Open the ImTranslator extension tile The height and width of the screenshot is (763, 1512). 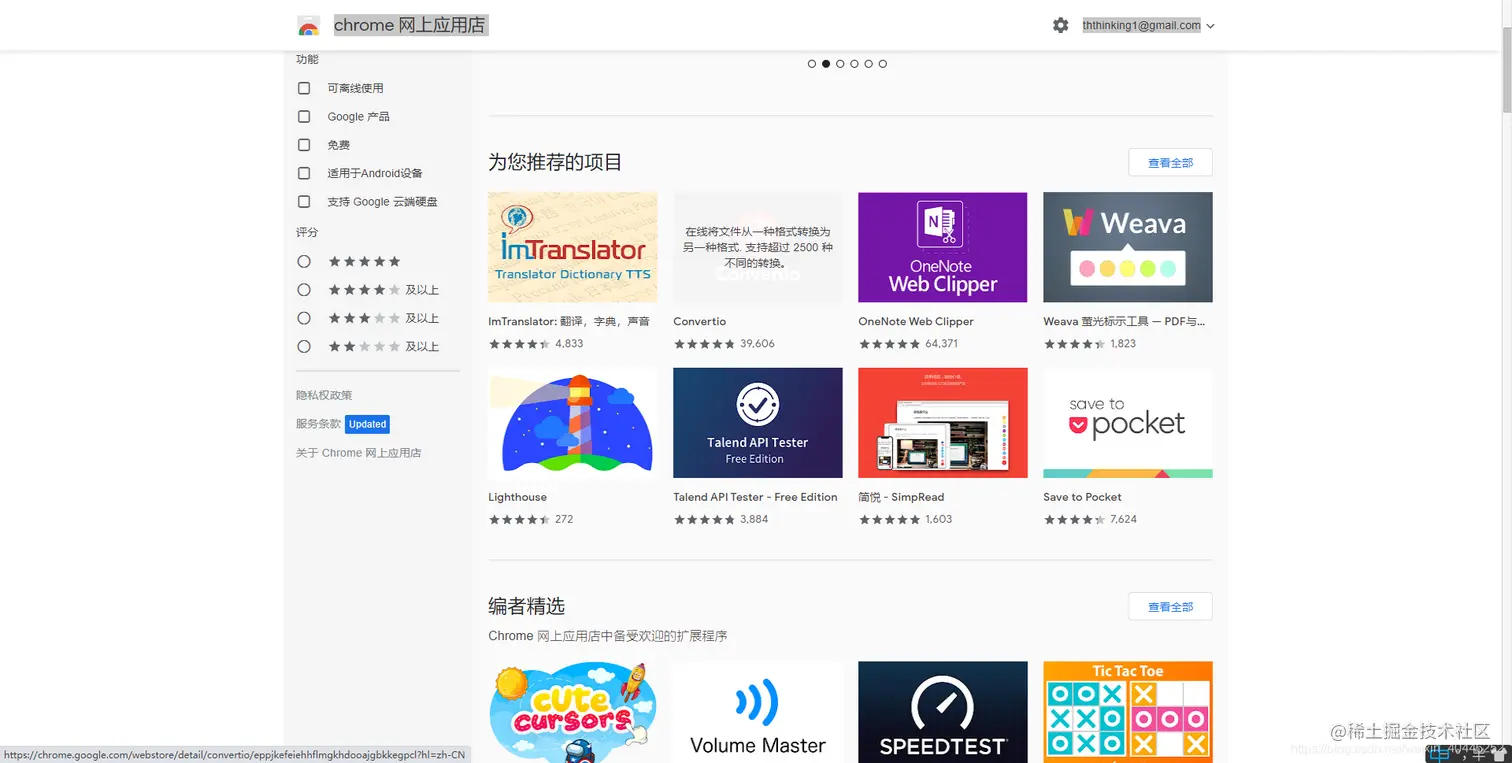coord(572,246)
